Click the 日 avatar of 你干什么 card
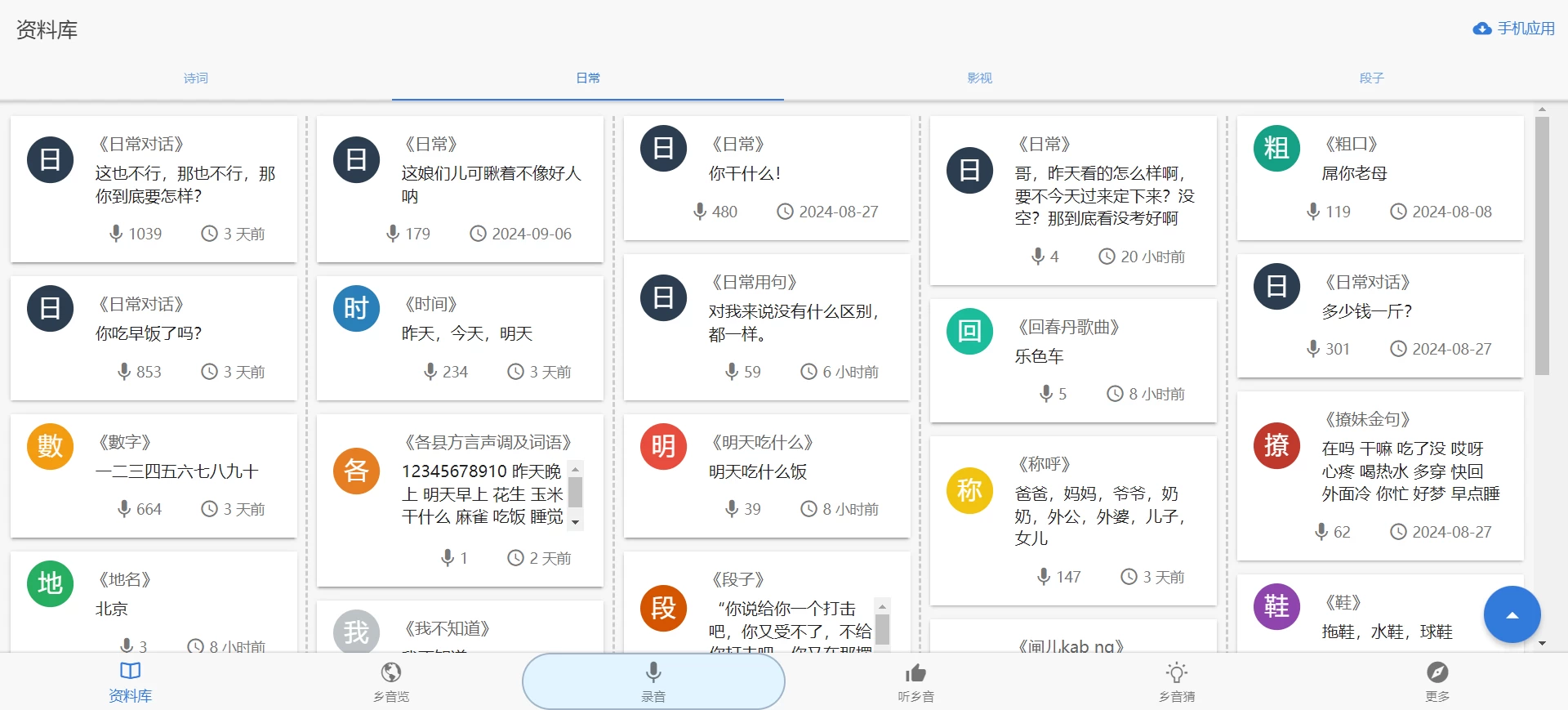1568x710 pixels. click(664, 148)
